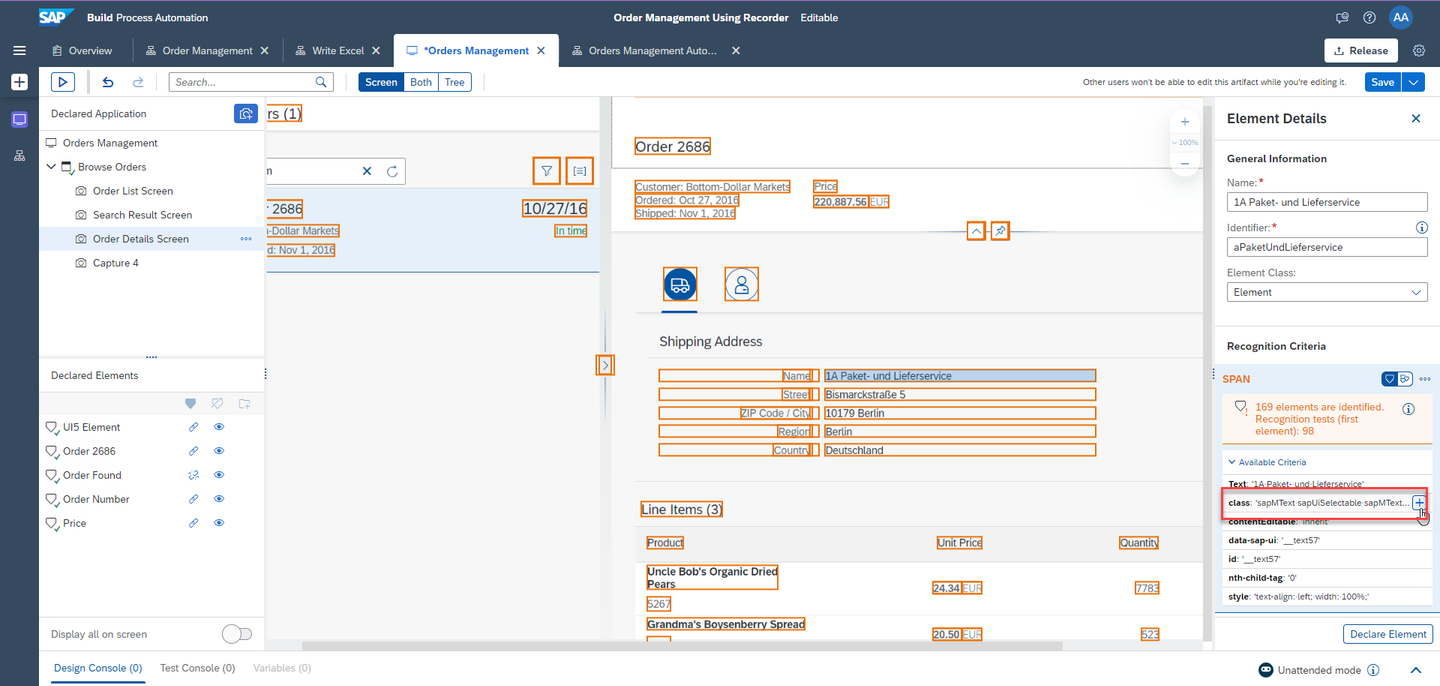Toggle visibility eye for Order Number
Screen dimensions: 1440x686
pyautogui.click(x=219, y=499)
